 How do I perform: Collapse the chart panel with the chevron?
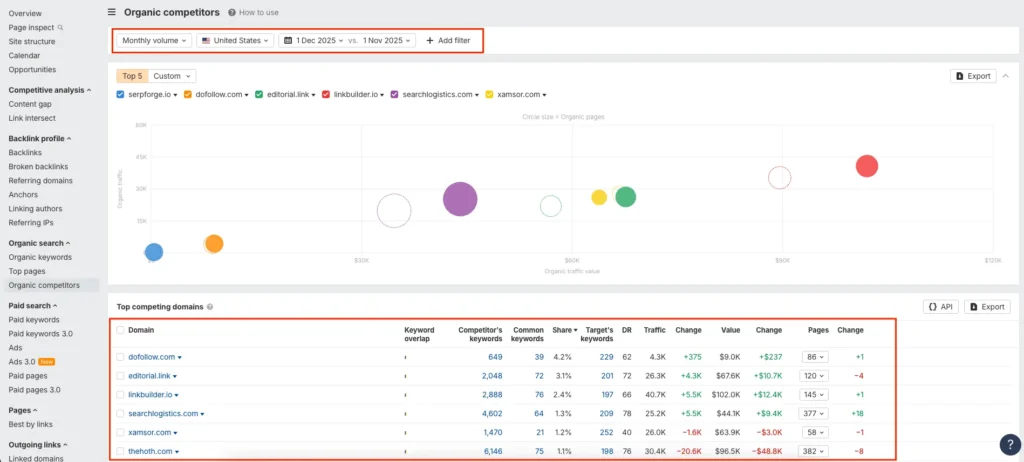(1005, 76)
